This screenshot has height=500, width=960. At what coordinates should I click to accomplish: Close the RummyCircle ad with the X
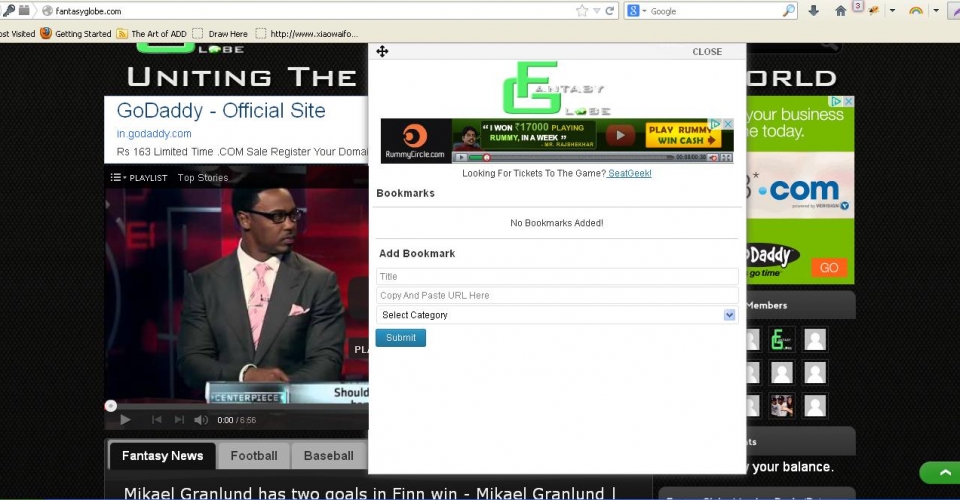[728, 124]
